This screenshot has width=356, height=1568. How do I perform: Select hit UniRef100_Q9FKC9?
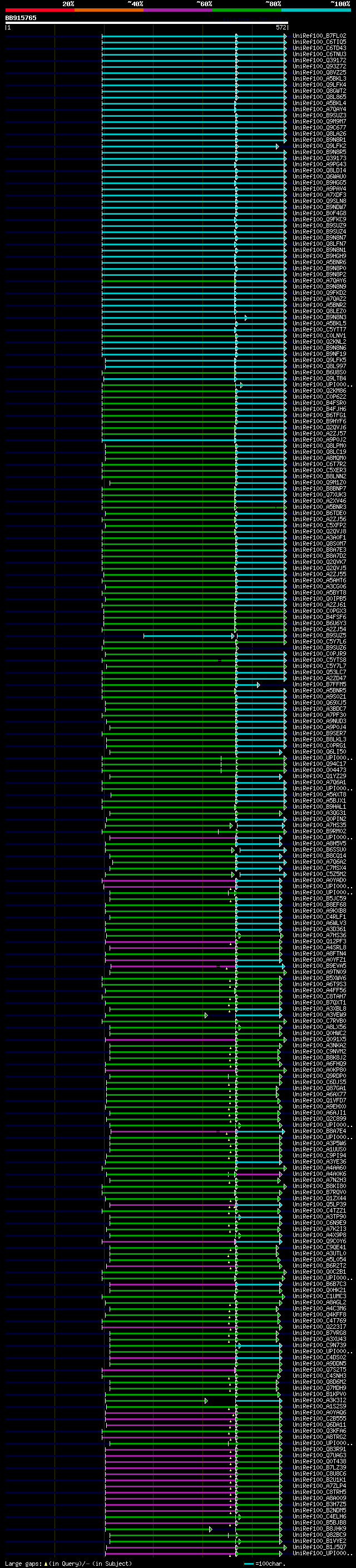[x=319, y=219]
